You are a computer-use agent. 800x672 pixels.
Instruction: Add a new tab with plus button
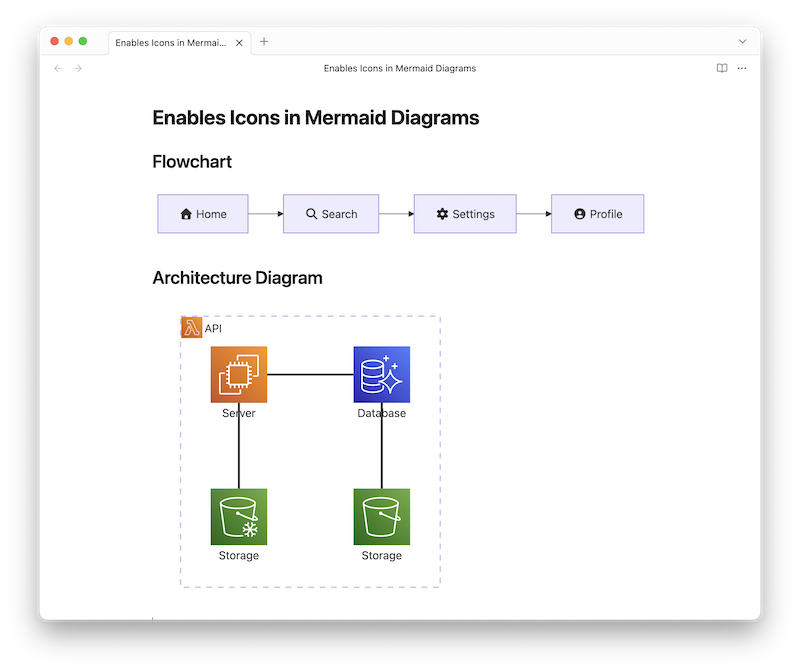click(x=264, y=42)
